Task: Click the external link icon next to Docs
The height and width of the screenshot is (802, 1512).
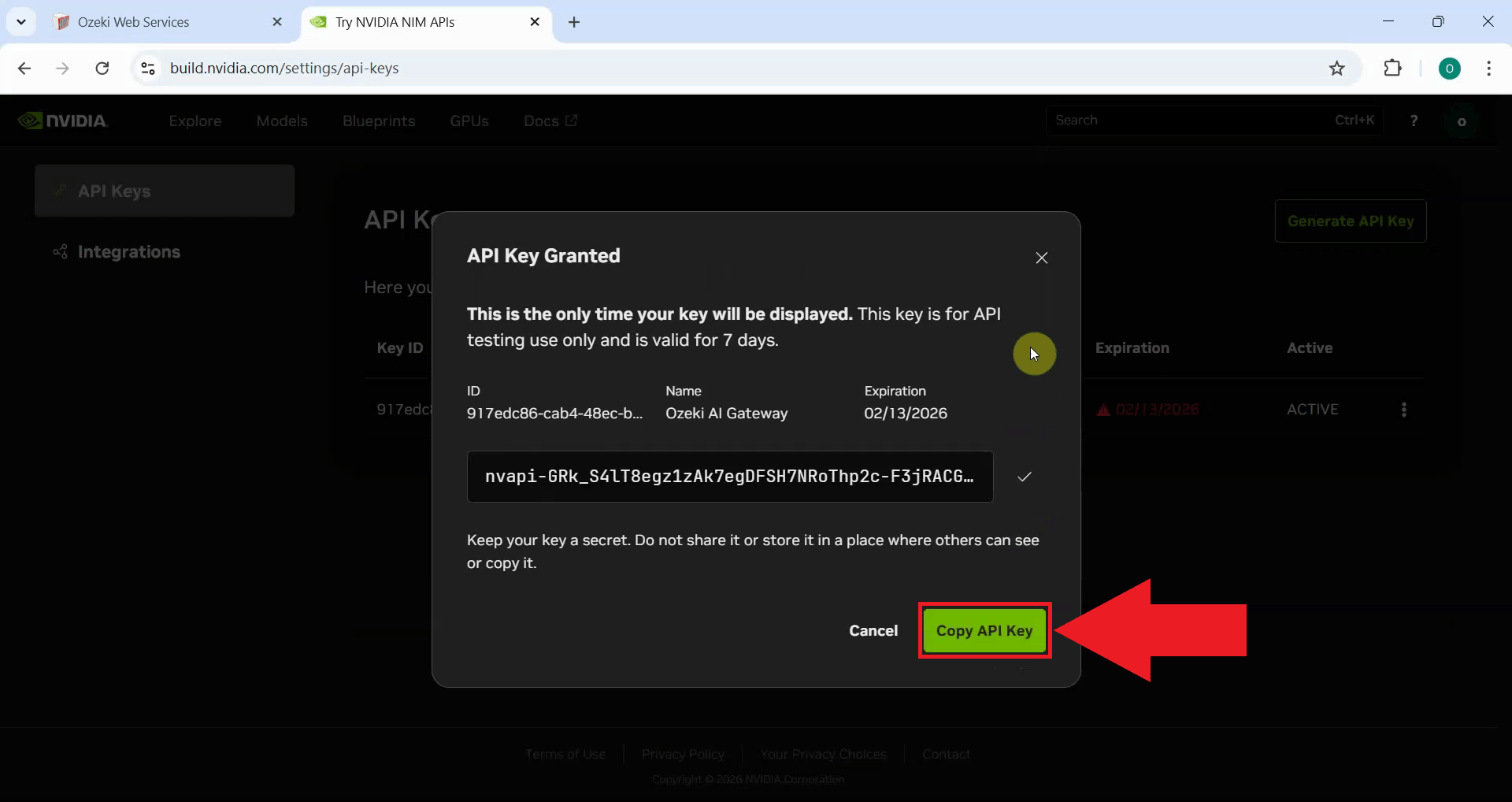Action: 572,121
